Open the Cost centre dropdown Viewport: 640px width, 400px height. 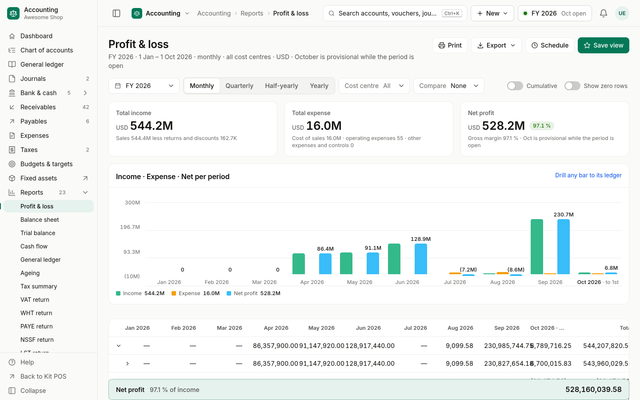pos(374,86)
